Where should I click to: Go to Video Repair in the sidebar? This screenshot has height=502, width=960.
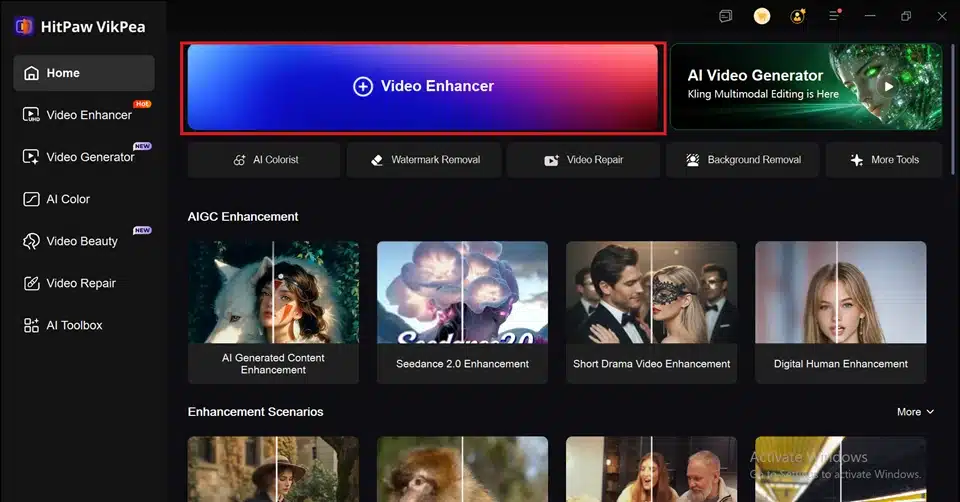[x=84, y=283]
